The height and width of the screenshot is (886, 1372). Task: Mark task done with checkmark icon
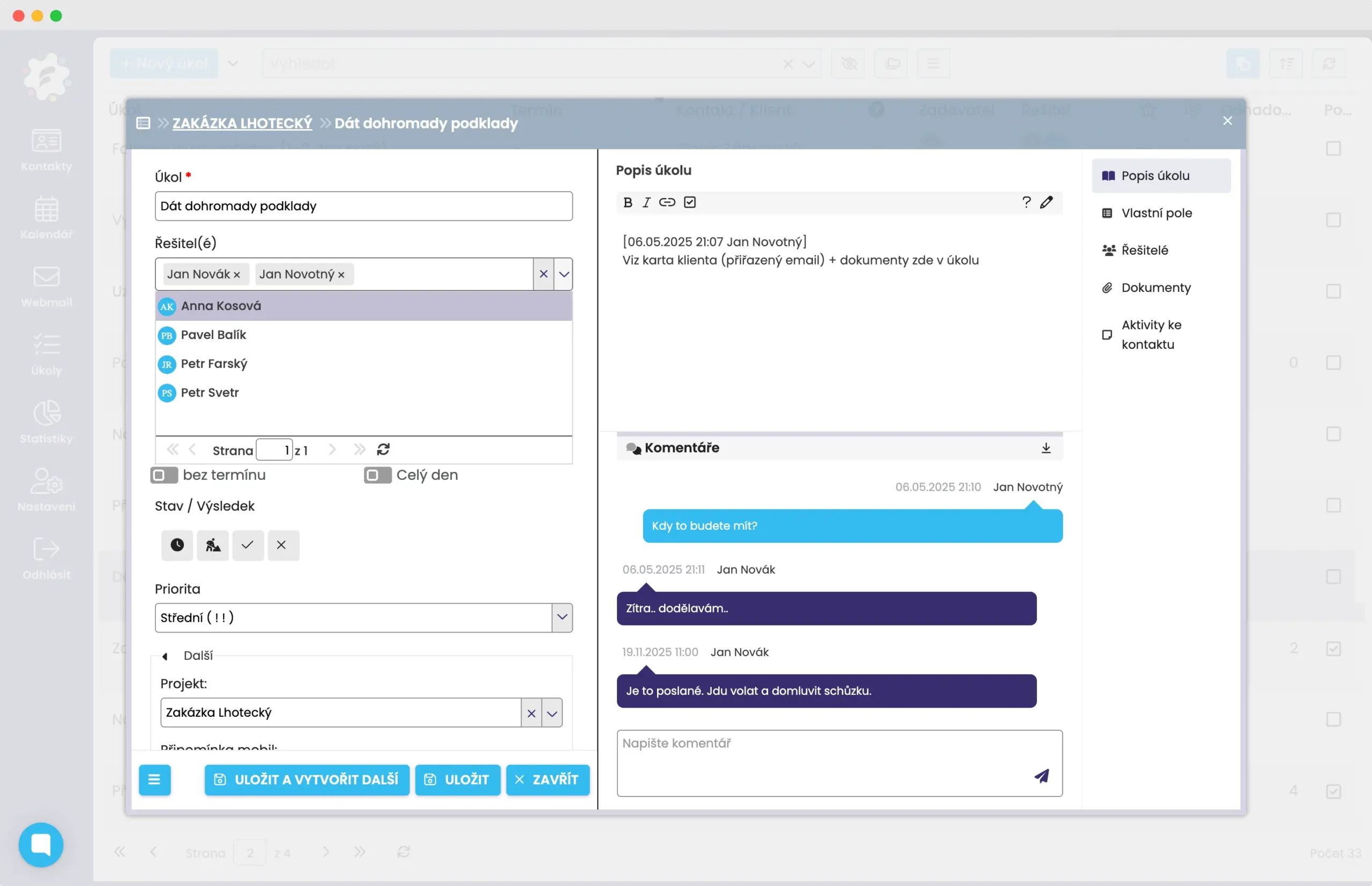click(248, 545)
